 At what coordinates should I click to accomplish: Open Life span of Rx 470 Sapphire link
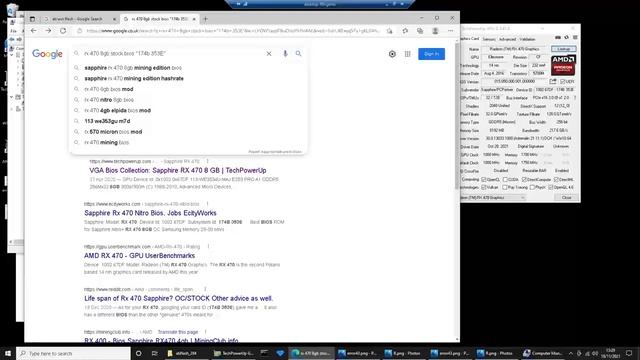pos(178,298)
